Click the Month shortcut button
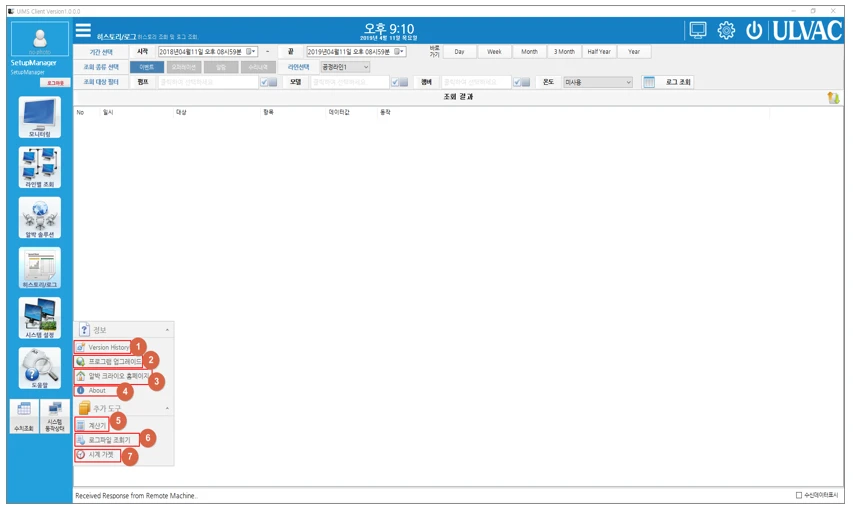The image size is (853, 509). pyautogui.click(x=529, y=52)
